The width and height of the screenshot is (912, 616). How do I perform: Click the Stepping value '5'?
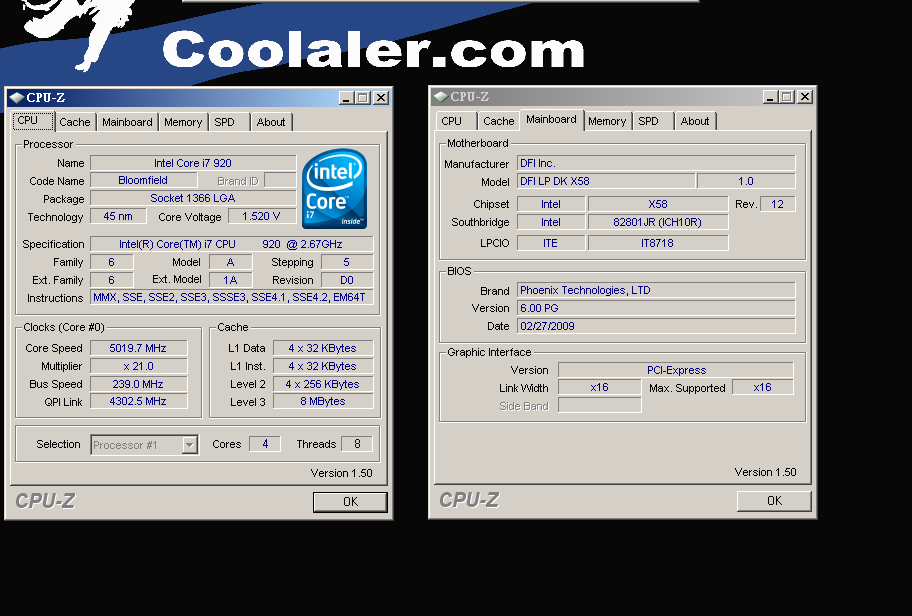tap(347, 262)
